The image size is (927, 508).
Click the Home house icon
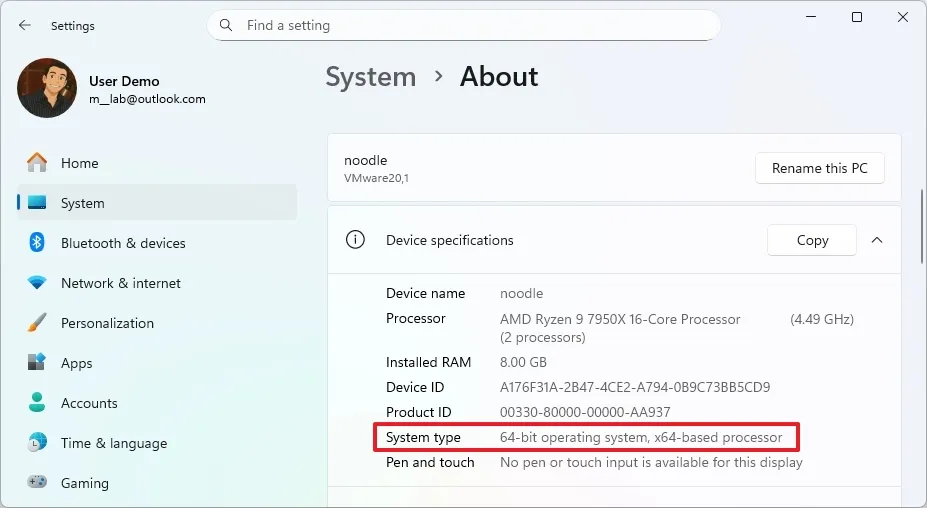(37, 163)
